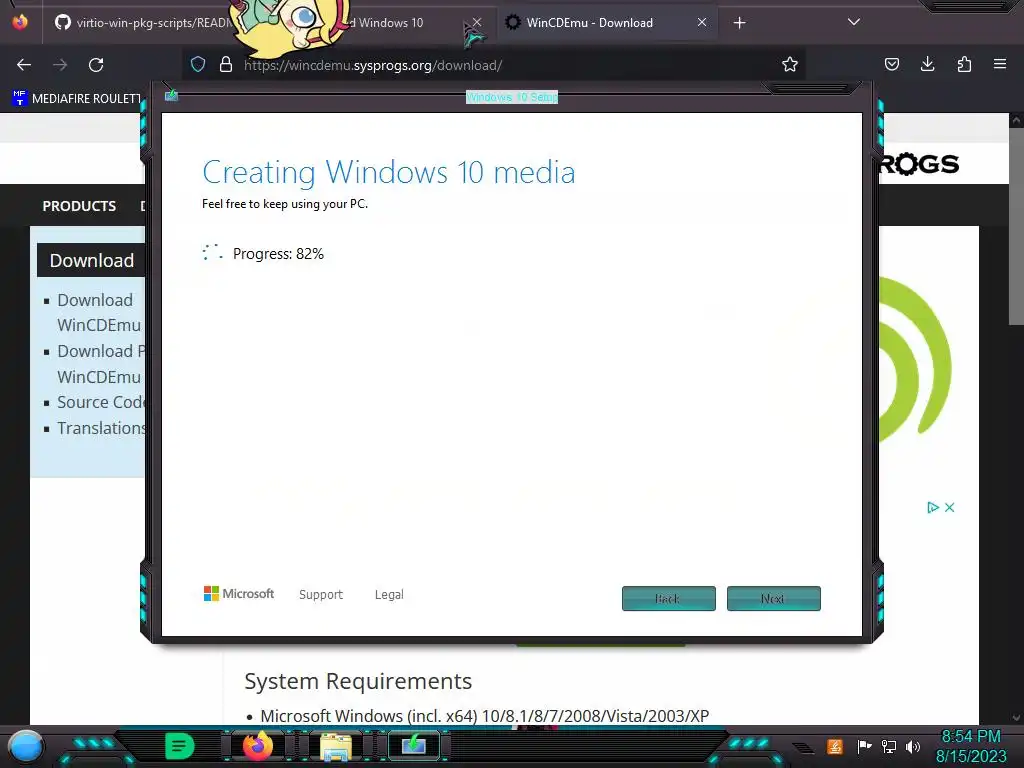This screenshot has height=768, width=1024.
Task: Open the Support link in the setup dialog
Action: tap(321, 594)
